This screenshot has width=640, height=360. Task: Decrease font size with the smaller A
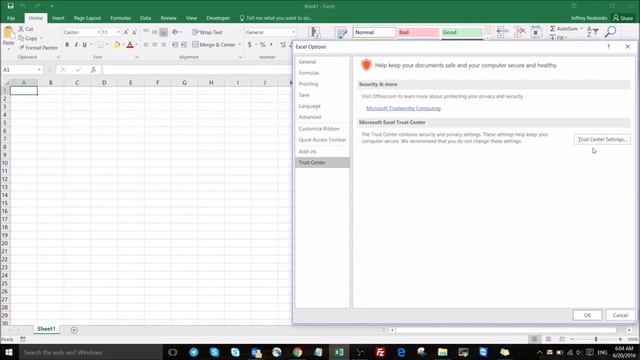(x=134, y=32)
